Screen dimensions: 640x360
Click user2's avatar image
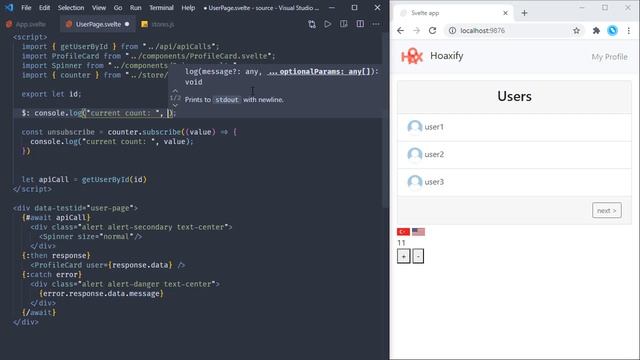[x=415, y=155]
